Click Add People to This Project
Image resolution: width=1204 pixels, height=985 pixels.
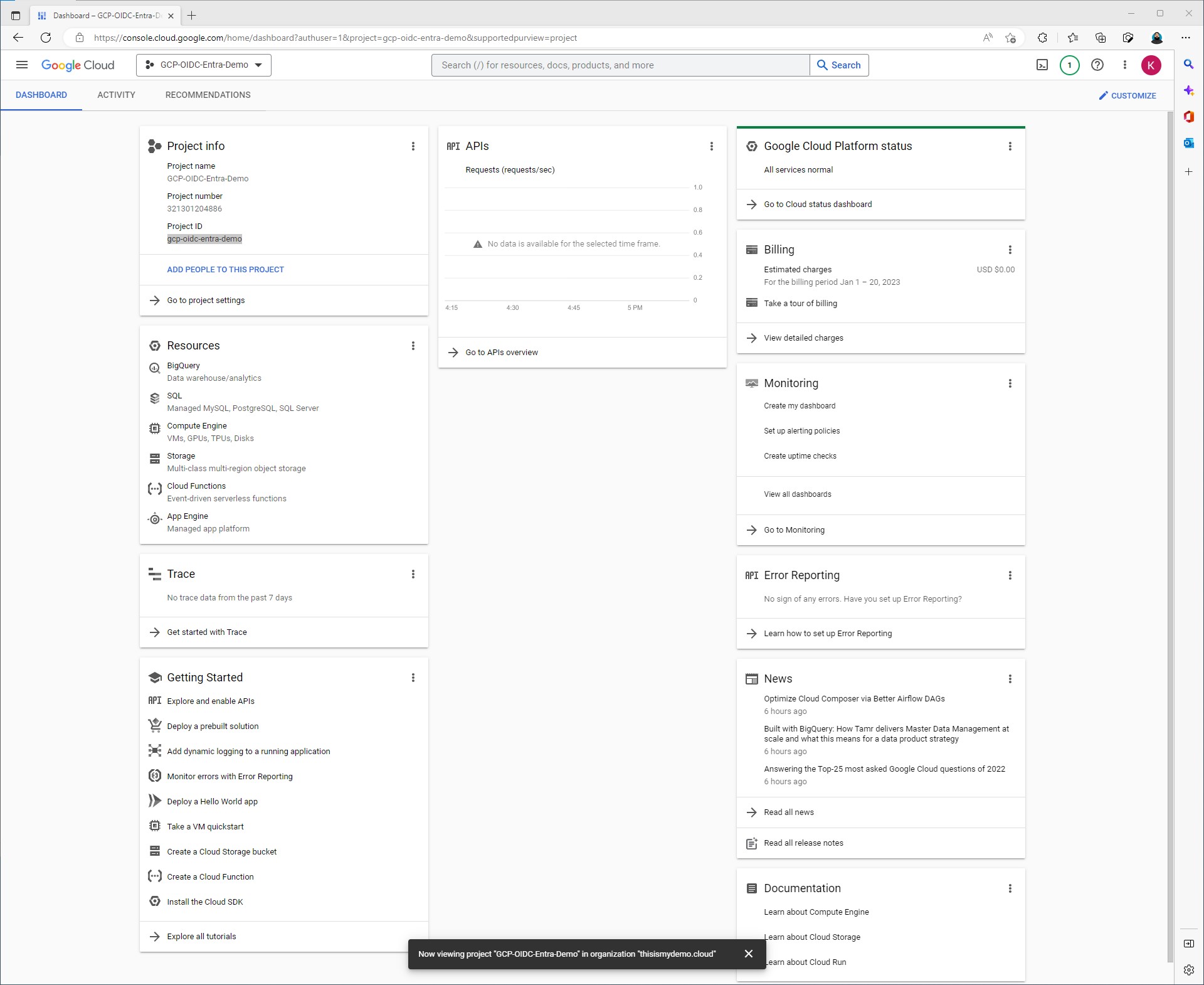225,269
